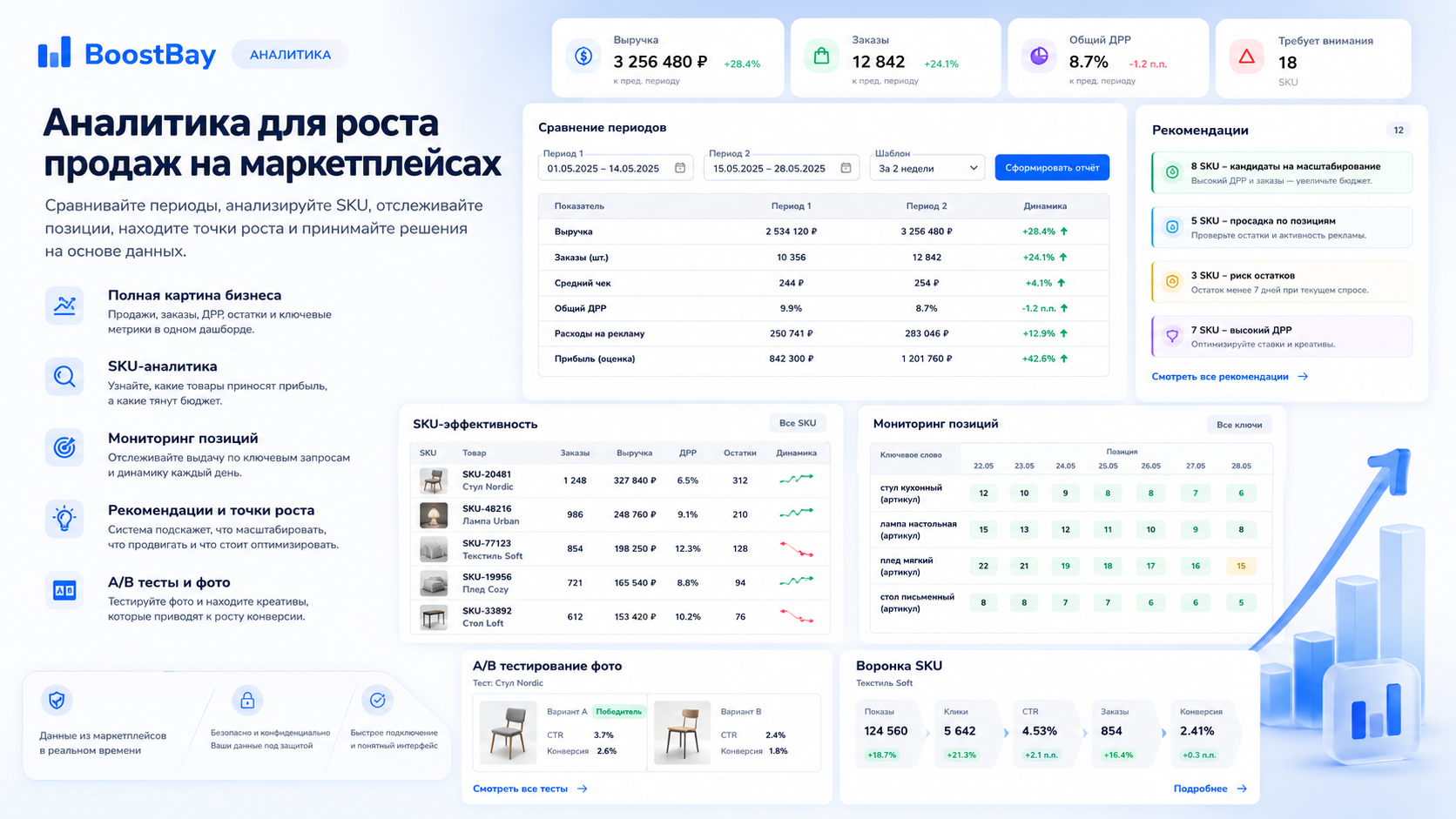Click the chart icon next to Полная картина бизнеса

[64, 305]
